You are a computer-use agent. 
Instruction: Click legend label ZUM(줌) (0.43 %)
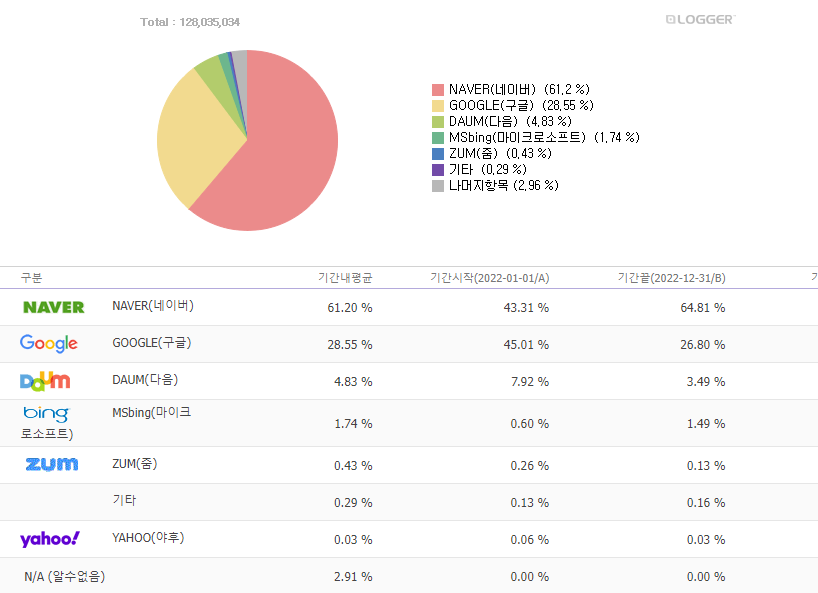pos(500,154)
